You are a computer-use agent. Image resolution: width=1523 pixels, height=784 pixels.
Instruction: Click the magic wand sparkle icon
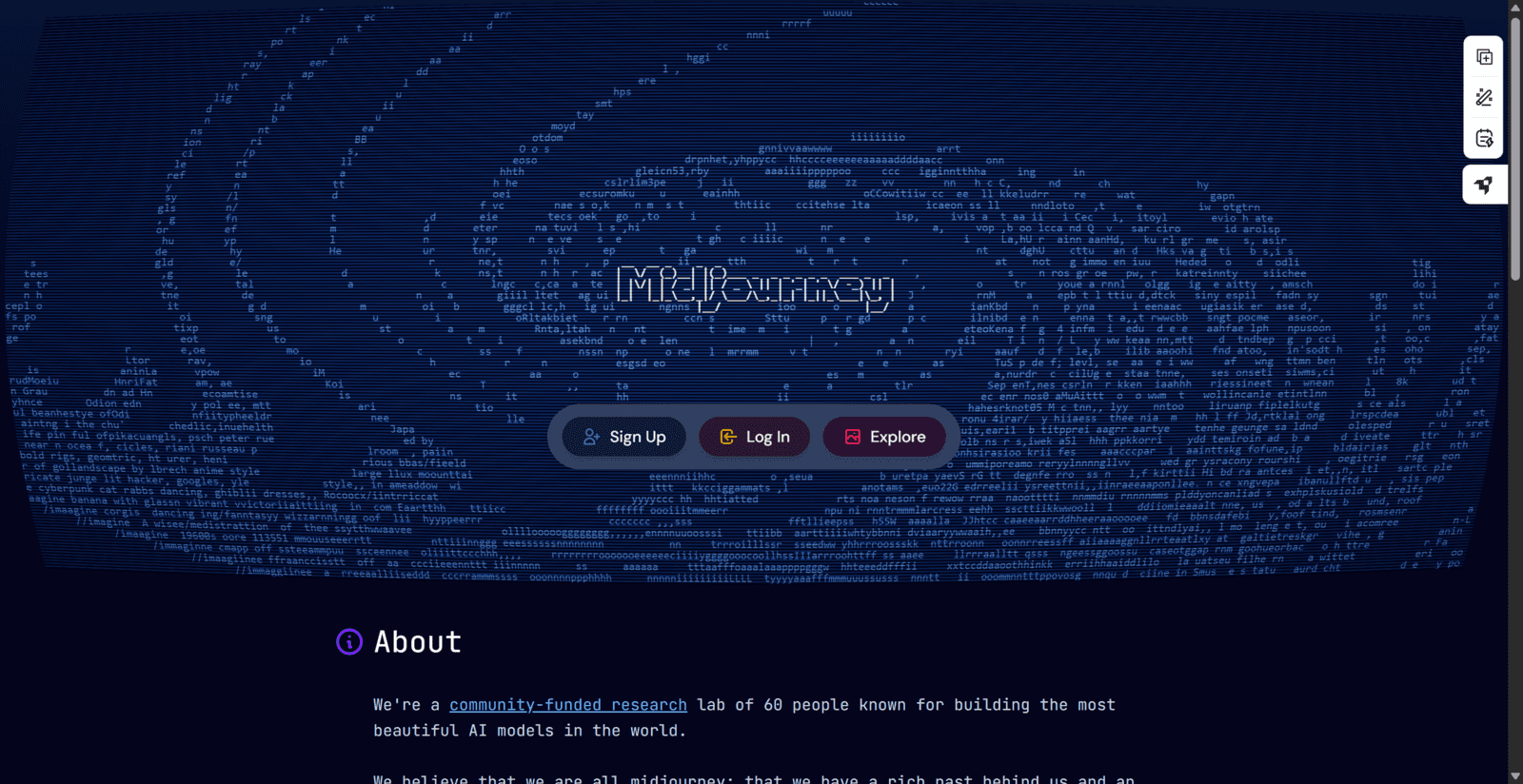click(x=1484, y=97)
